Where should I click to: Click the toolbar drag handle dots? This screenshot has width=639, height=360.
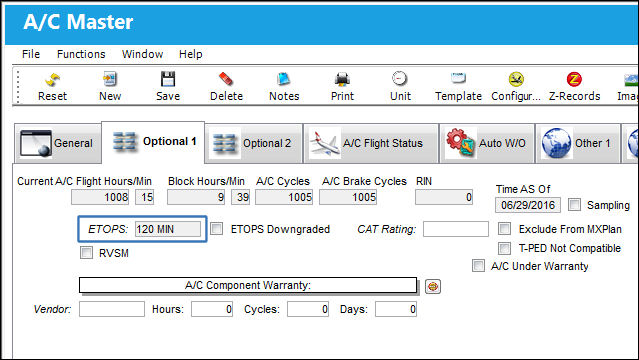coord(18,86)
